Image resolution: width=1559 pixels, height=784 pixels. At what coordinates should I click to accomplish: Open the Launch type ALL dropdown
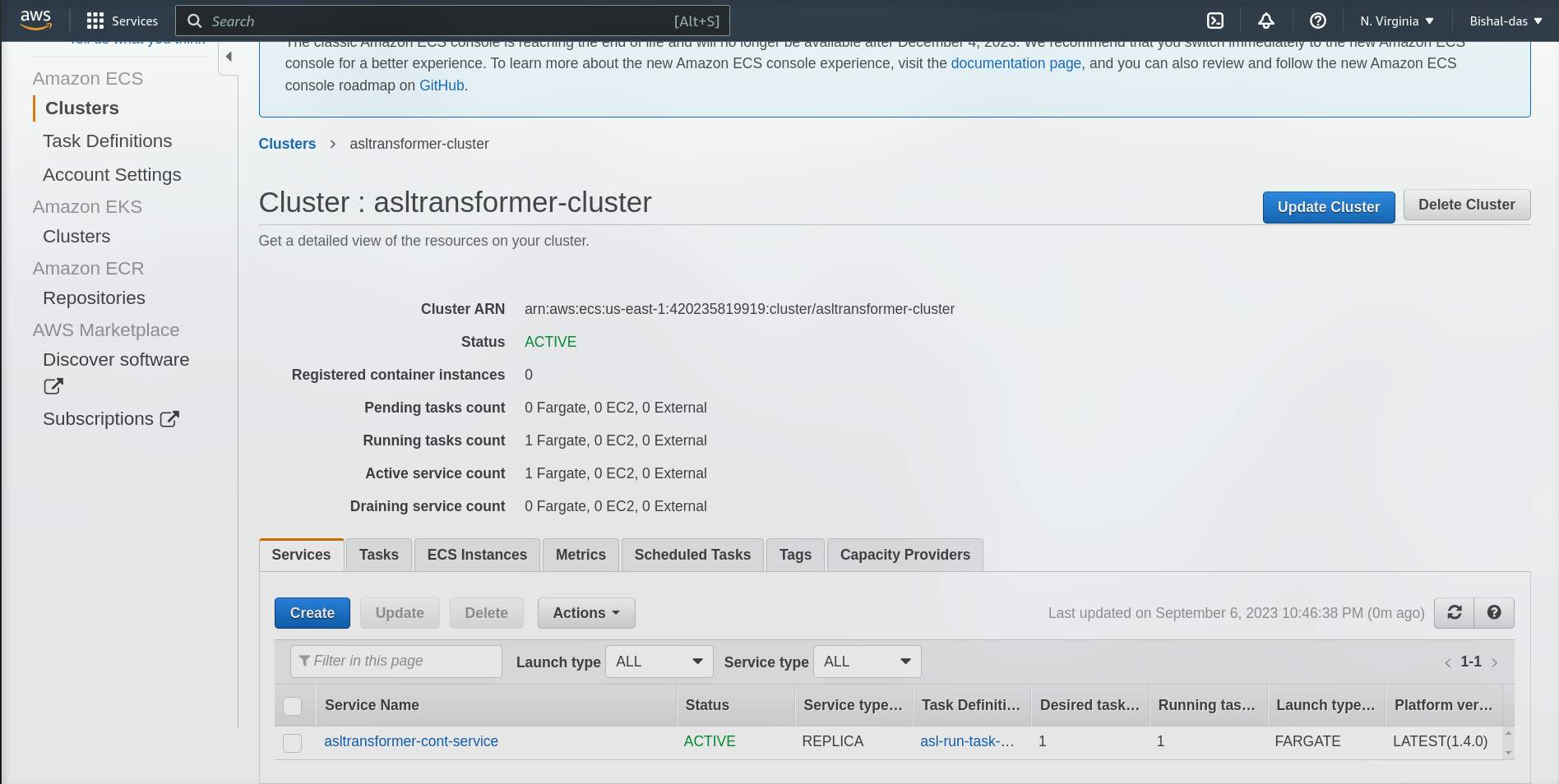click(x=658, y=662)
